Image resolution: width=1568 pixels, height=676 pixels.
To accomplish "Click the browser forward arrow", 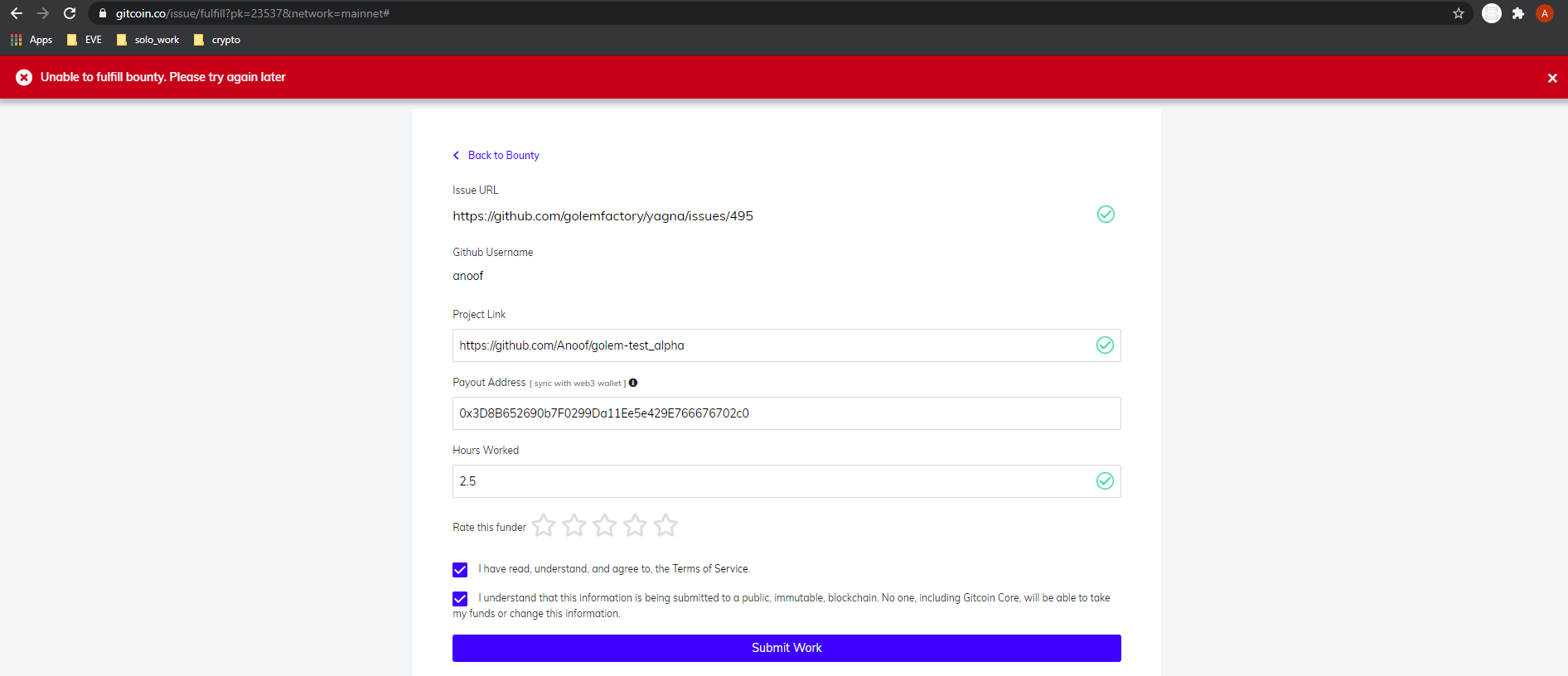I will 43,13.
